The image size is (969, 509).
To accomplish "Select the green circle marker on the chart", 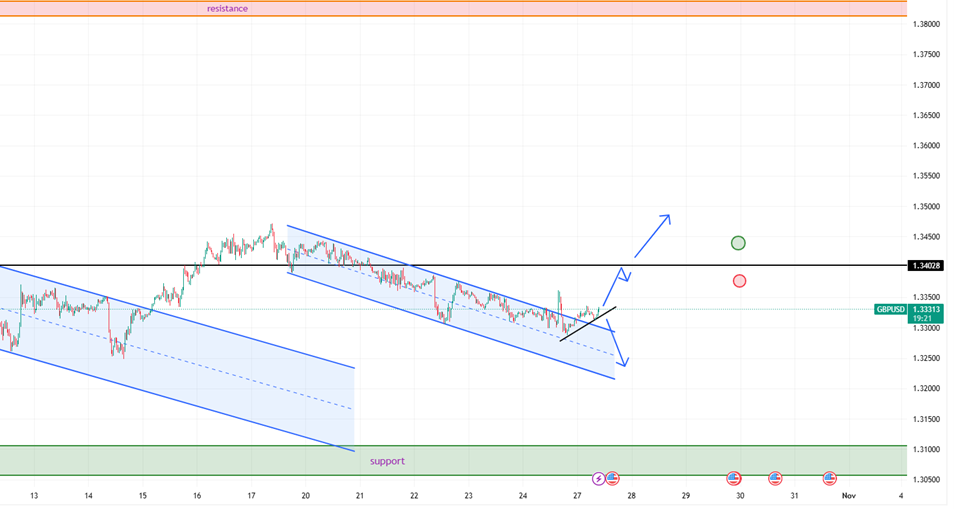I will tap(738, 243).
